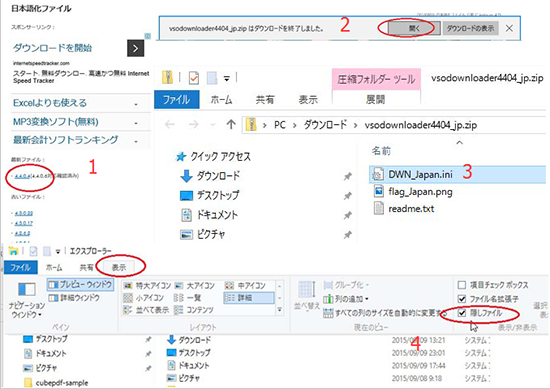Viewport: 550px width, 389px height.
Task: Choose コンテンツ layout
Action: pyautogui.click(x=194, y=310)
